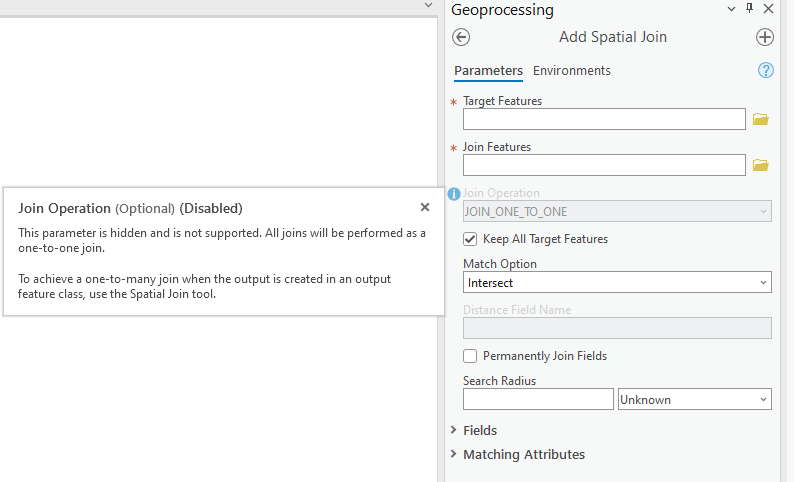Click the add plus icon beside tool title
This screenshot has width=794, height=482.
coord(765,37)
